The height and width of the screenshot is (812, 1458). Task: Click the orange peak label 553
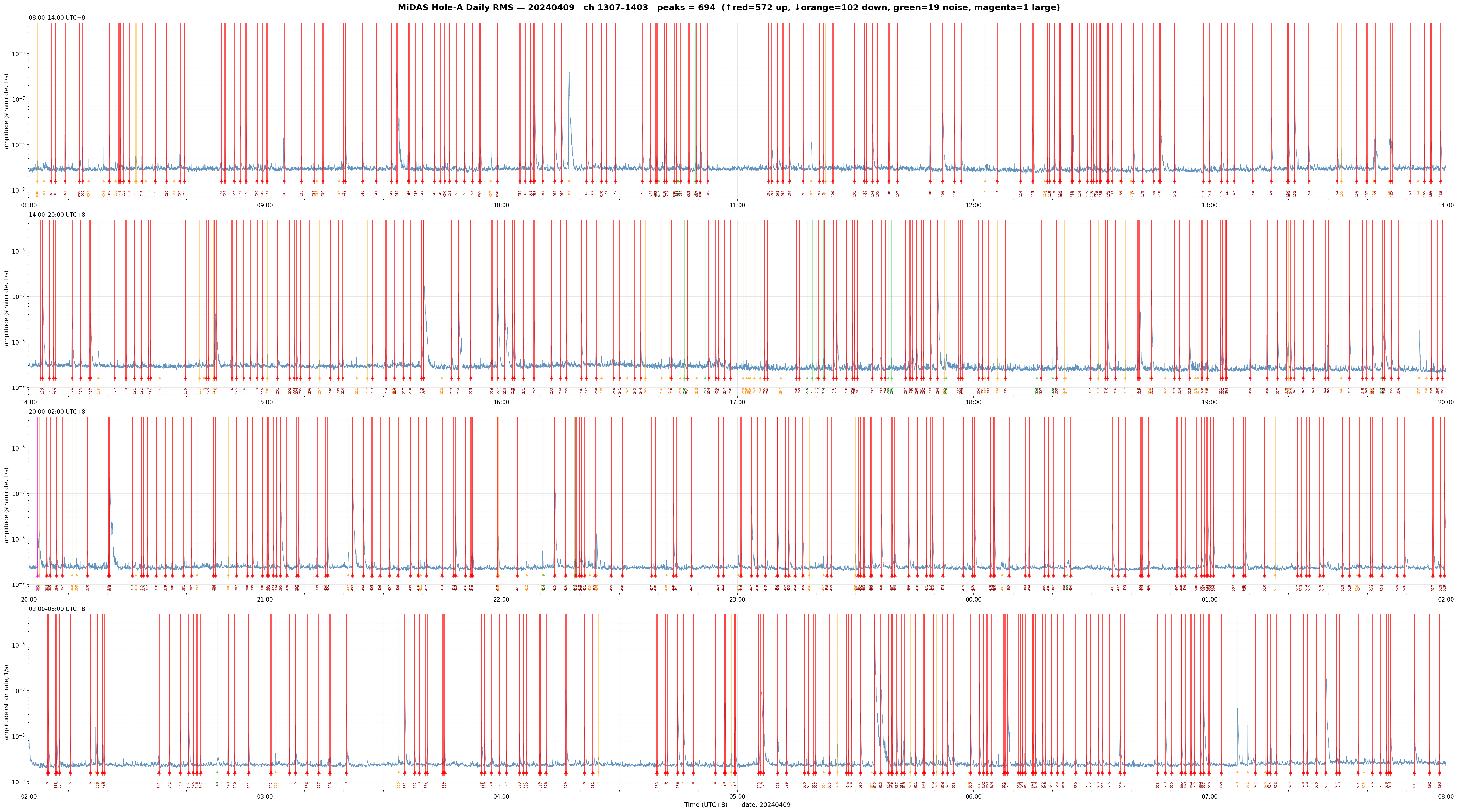point(276,785)
